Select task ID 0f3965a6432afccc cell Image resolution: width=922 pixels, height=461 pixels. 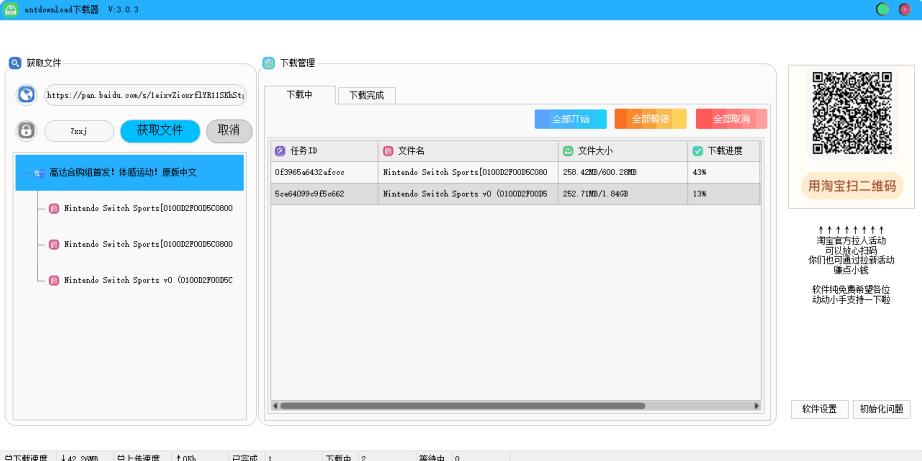tap(325, 173)
